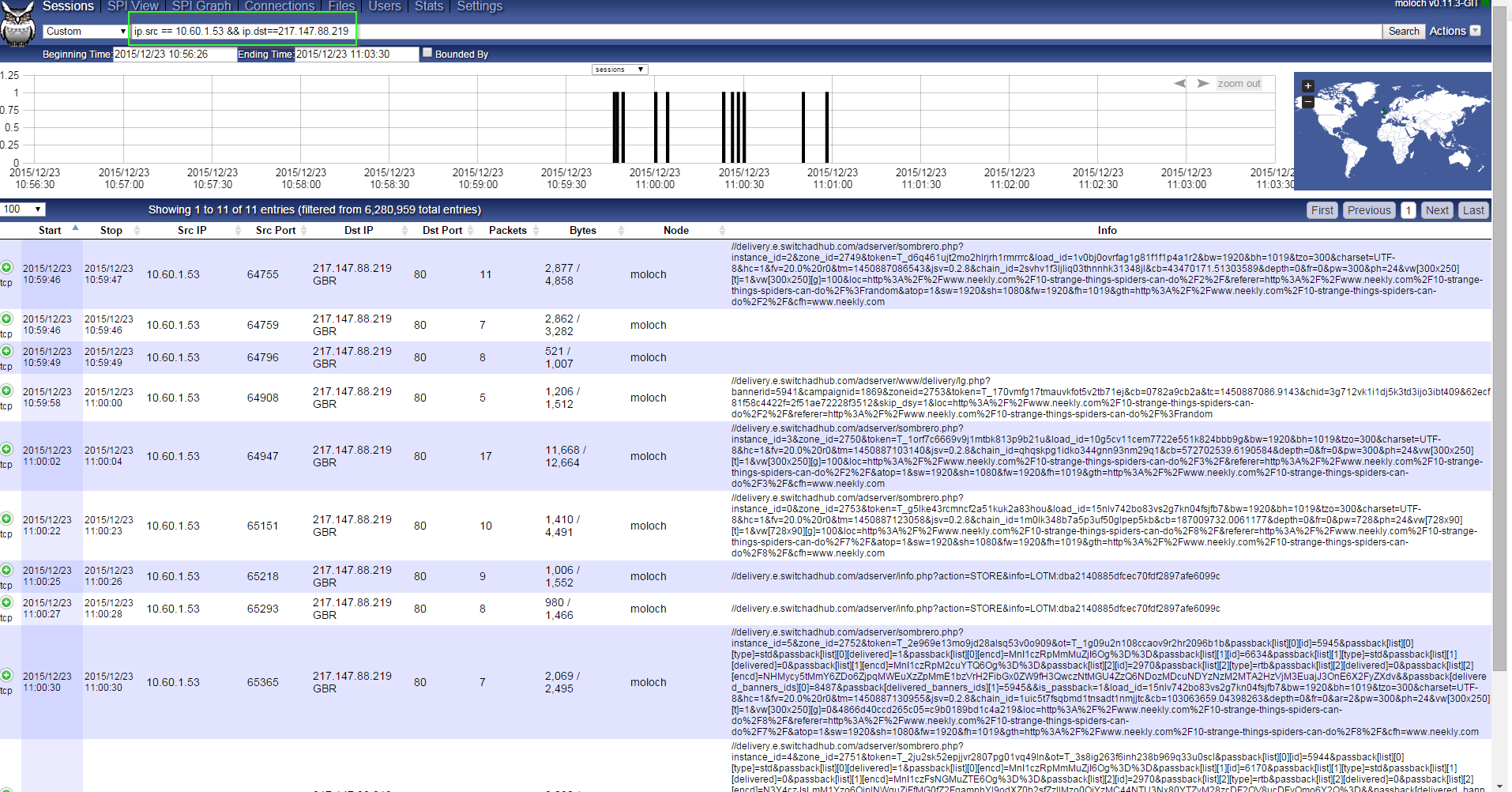Enable the Bounded By checkbox
The height and width of the screenshot is (792, 1512).
(x=427, y=51)
